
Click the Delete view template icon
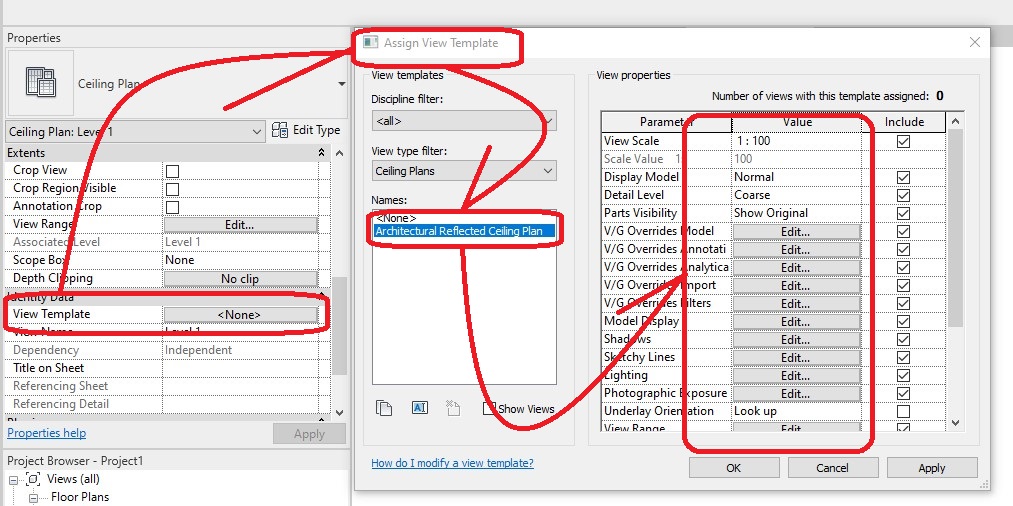click(453, 408)
